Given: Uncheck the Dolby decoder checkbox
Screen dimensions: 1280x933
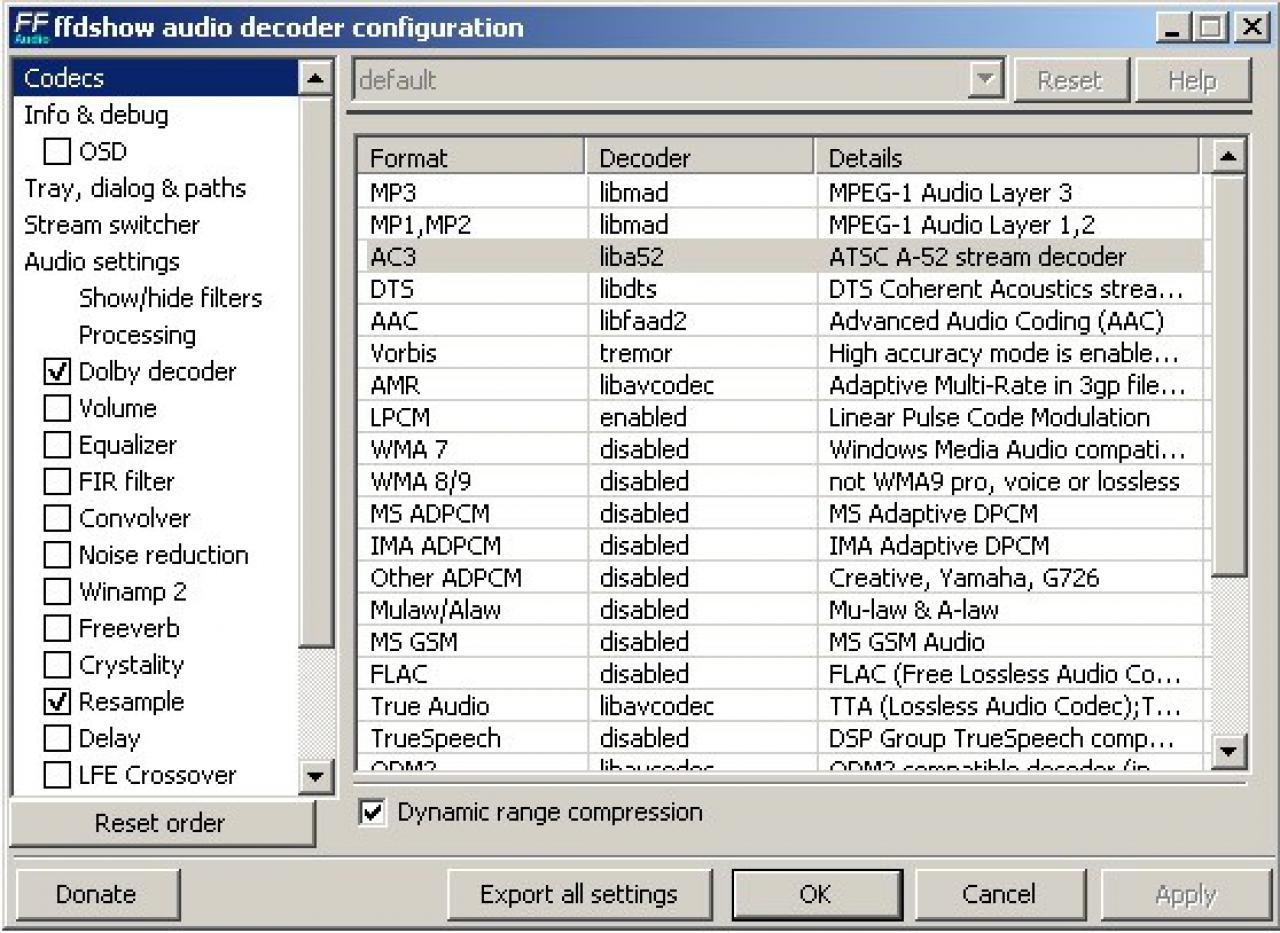Looking at the screenshot, I should (x=58, y=372).
